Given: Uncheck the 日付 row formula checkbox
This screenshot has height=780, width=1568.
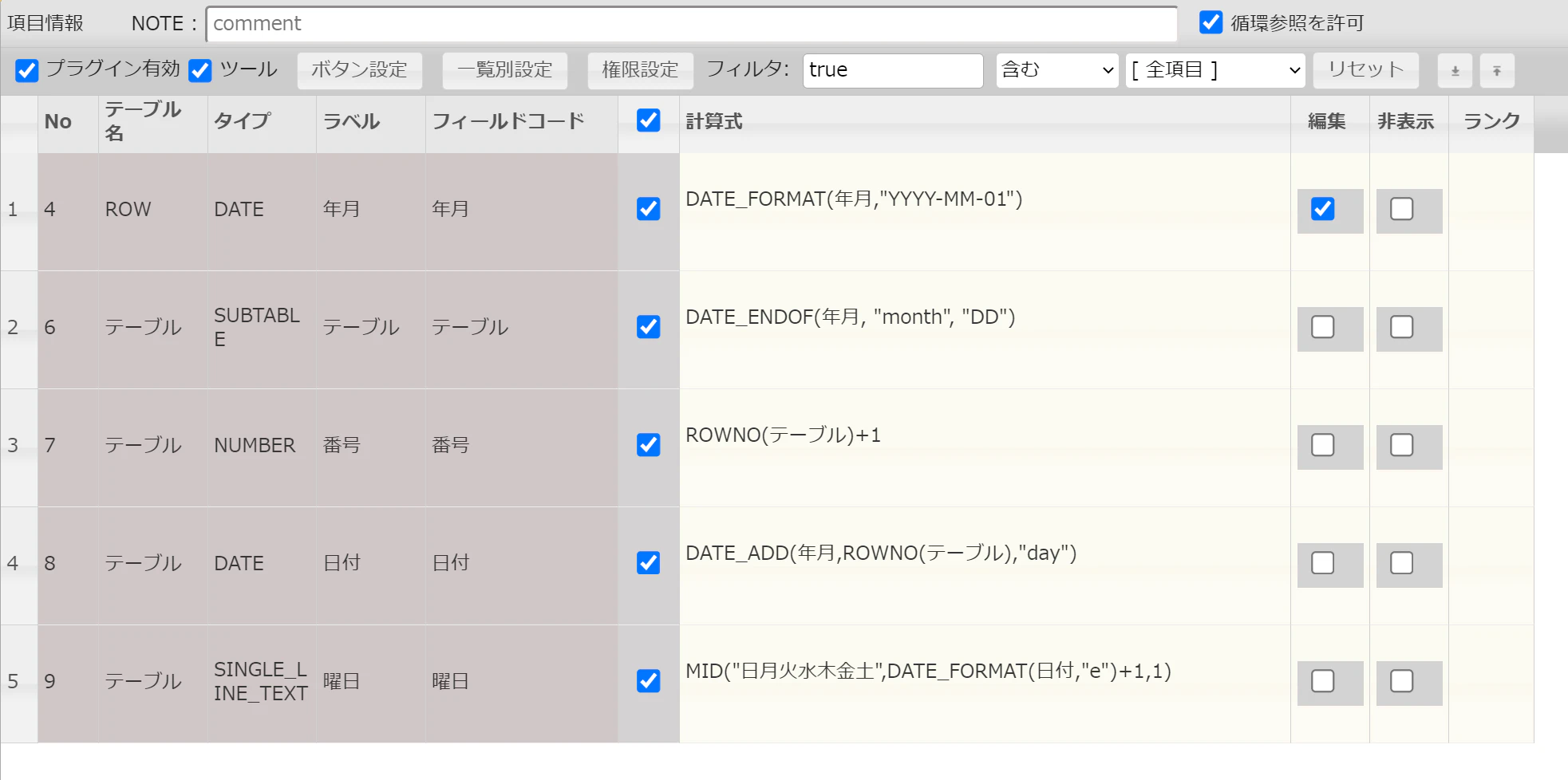Looking at the screenshot, I should click(649, 563).
